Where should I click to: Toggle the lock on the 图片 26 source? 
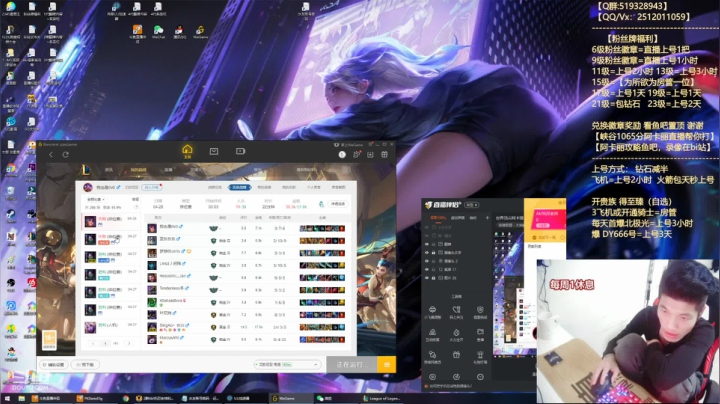(x=433, y=278)
